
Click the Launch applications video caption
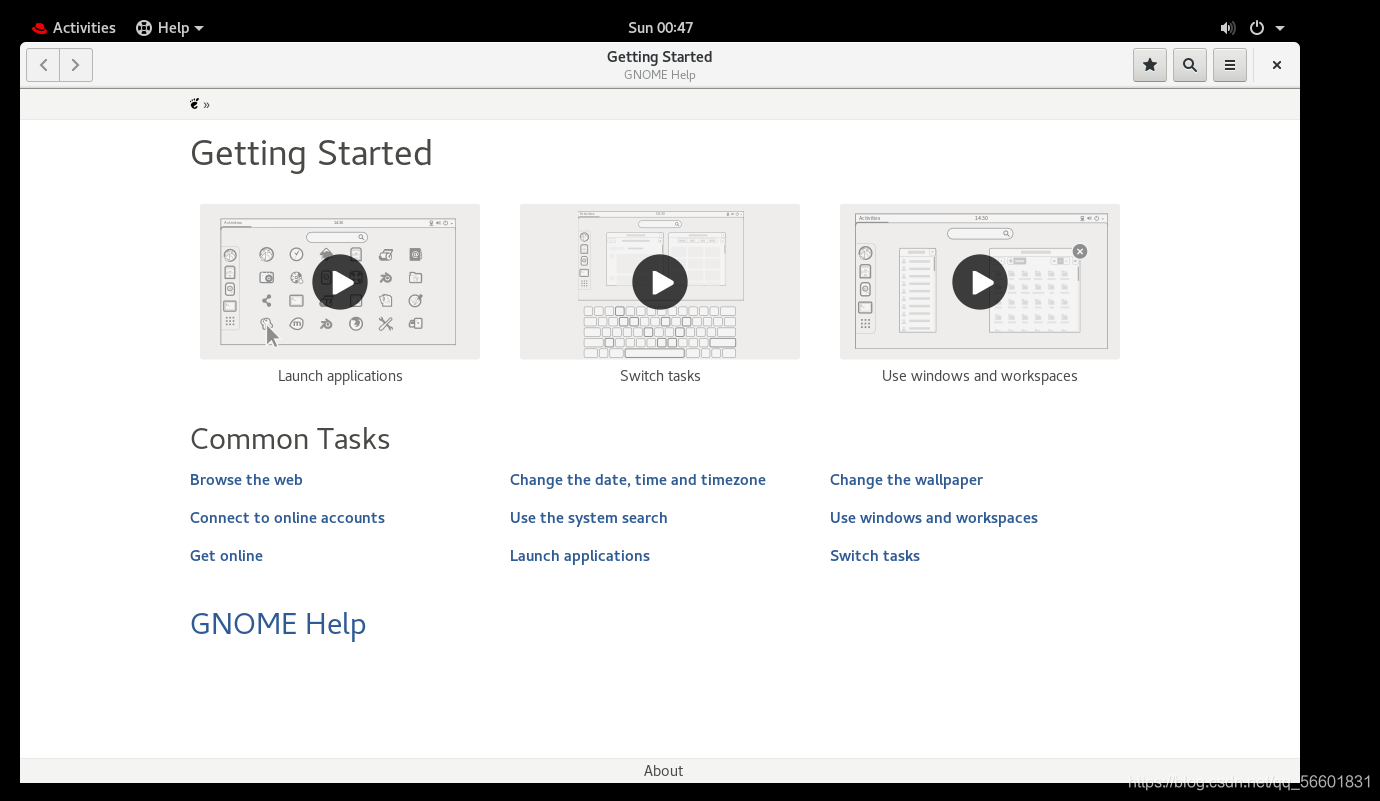coord(340,376)
